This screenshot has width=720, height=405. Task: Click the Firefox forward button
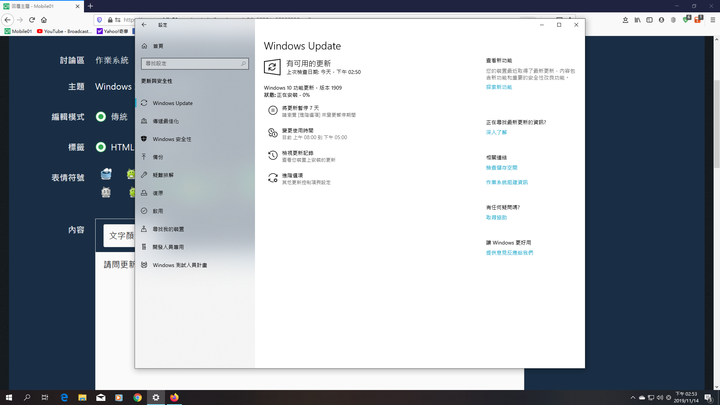20,20
